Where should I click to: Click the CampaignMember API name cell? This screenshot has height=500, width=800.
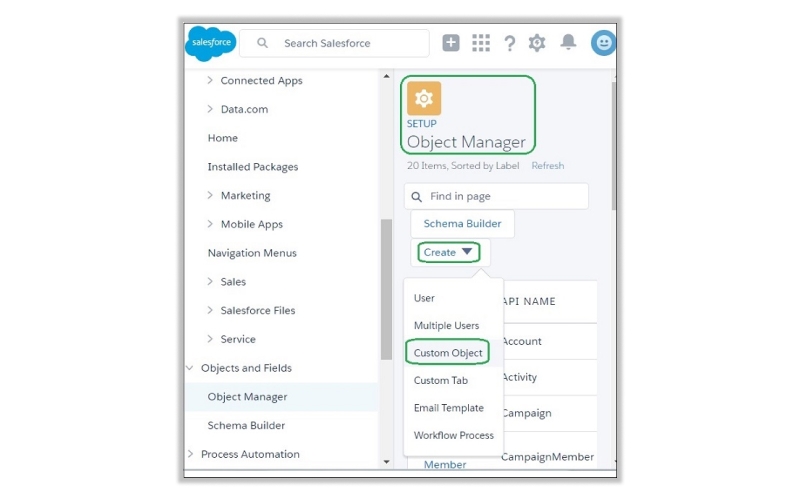coord(547,457)
